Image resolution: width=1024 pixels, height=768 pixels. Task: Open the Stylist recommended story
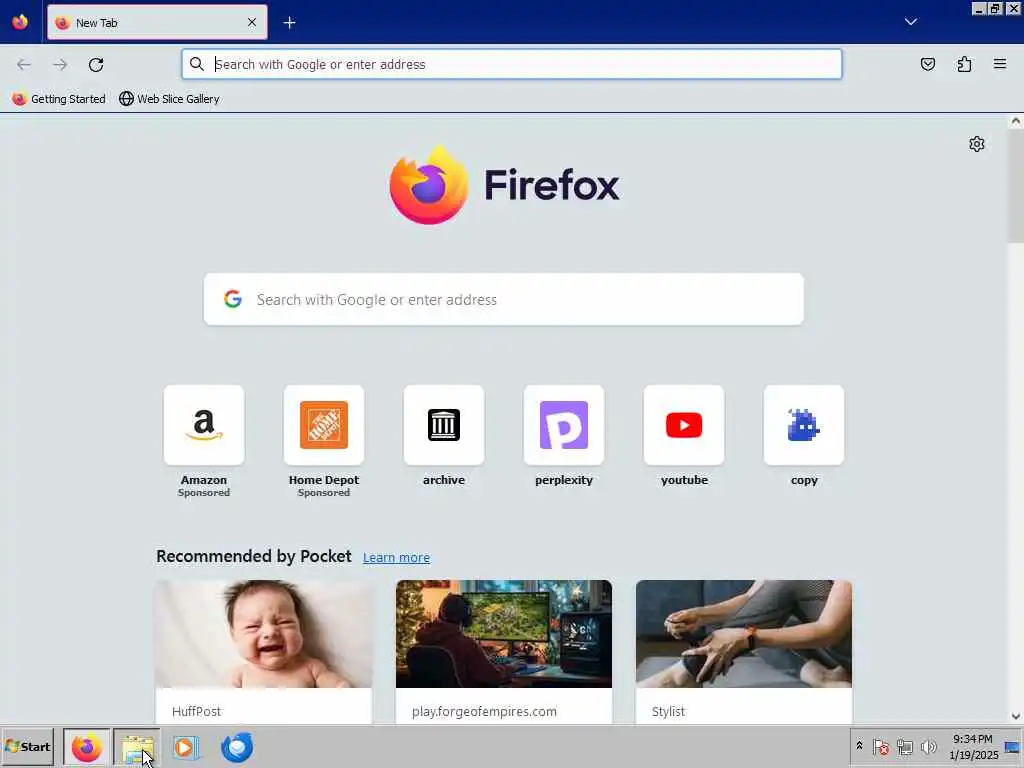[x=744, y=651]
